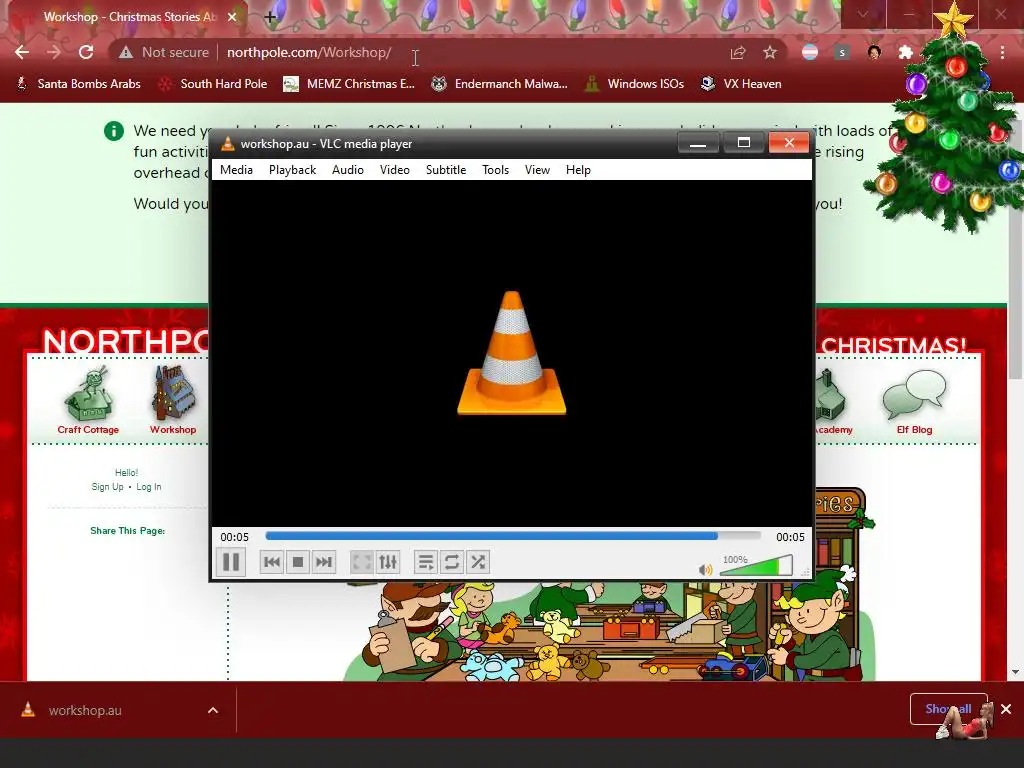The image size is (1024, 768).
Task: Open the View menu in VLC
Action: [x=537, y=170]
